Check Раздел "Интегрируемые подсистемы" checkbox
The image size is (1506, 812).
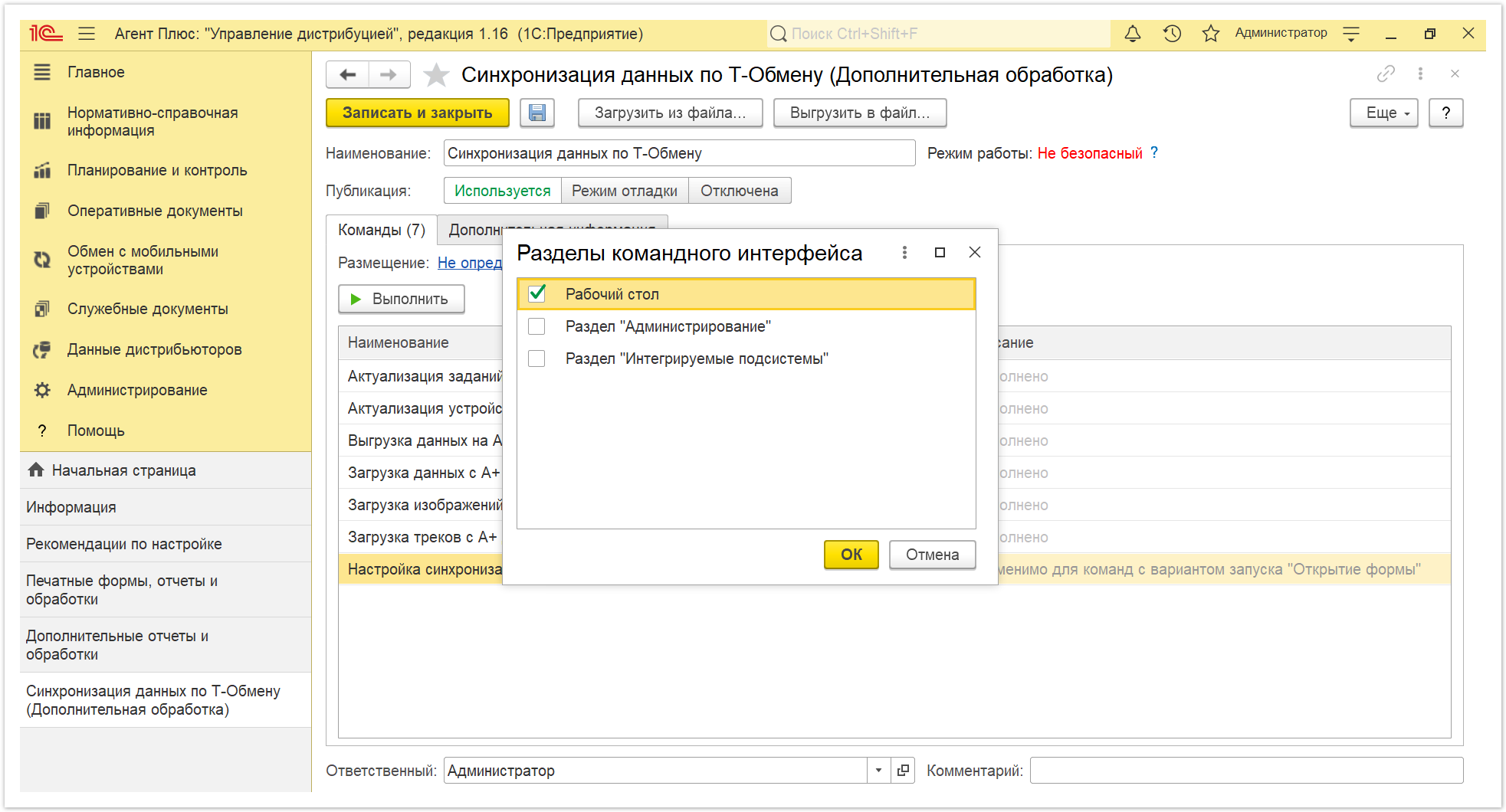[x=537, y=359]
